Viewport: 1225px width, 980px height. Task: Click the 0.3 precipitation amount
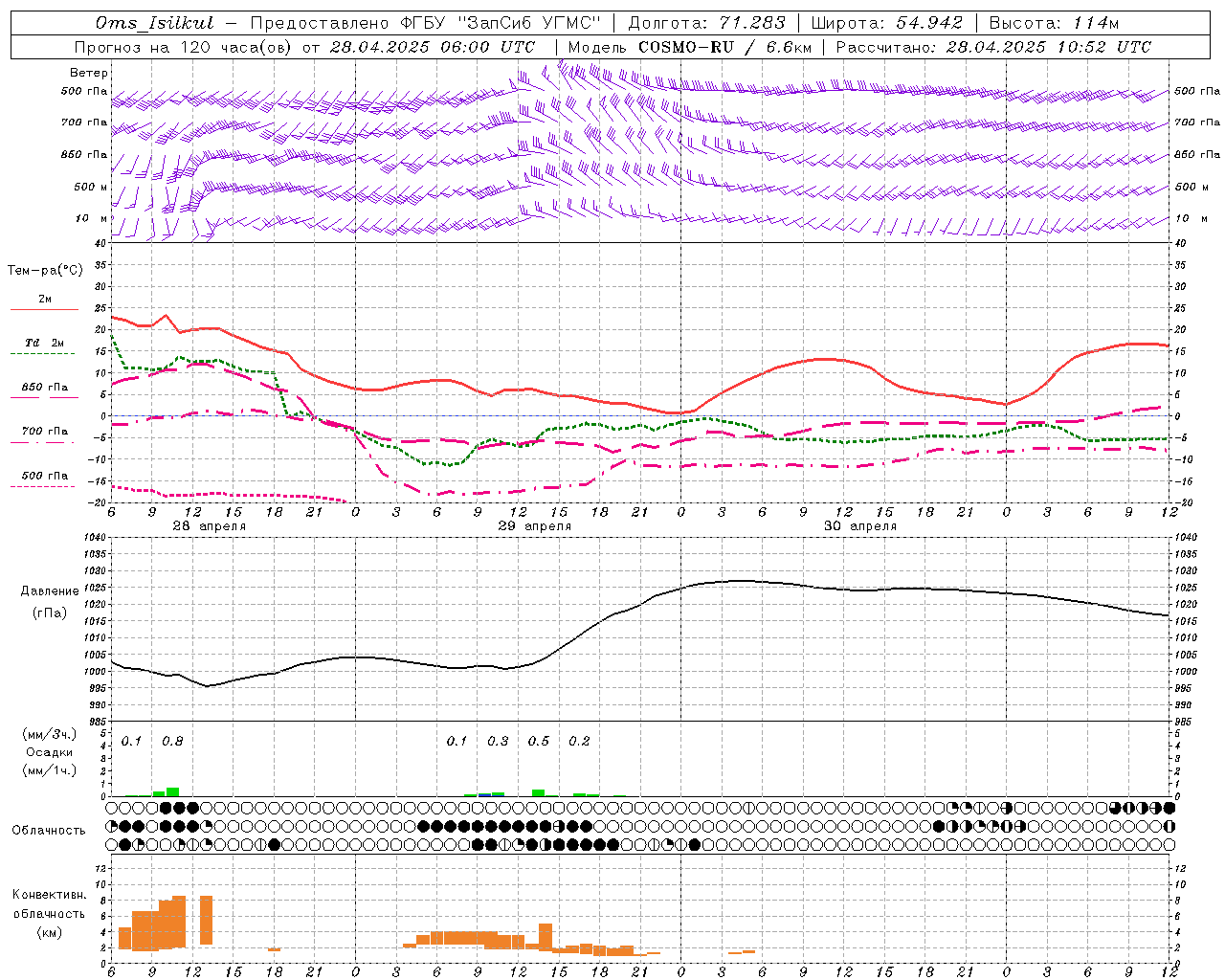(x=498, y=742)
